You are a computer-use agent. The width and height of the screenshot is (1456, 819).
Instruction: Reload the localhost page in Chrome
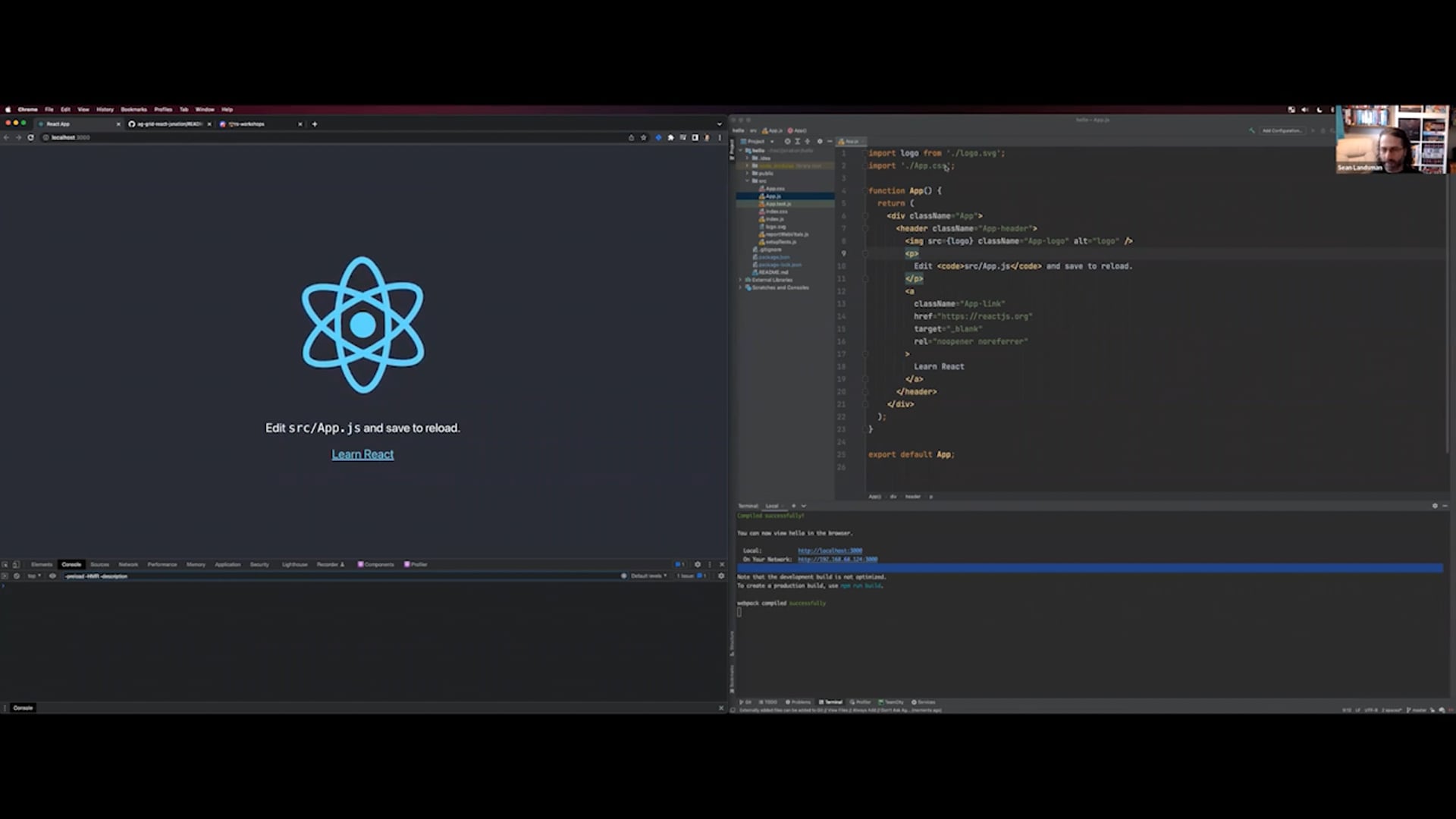tap(30, 137)
